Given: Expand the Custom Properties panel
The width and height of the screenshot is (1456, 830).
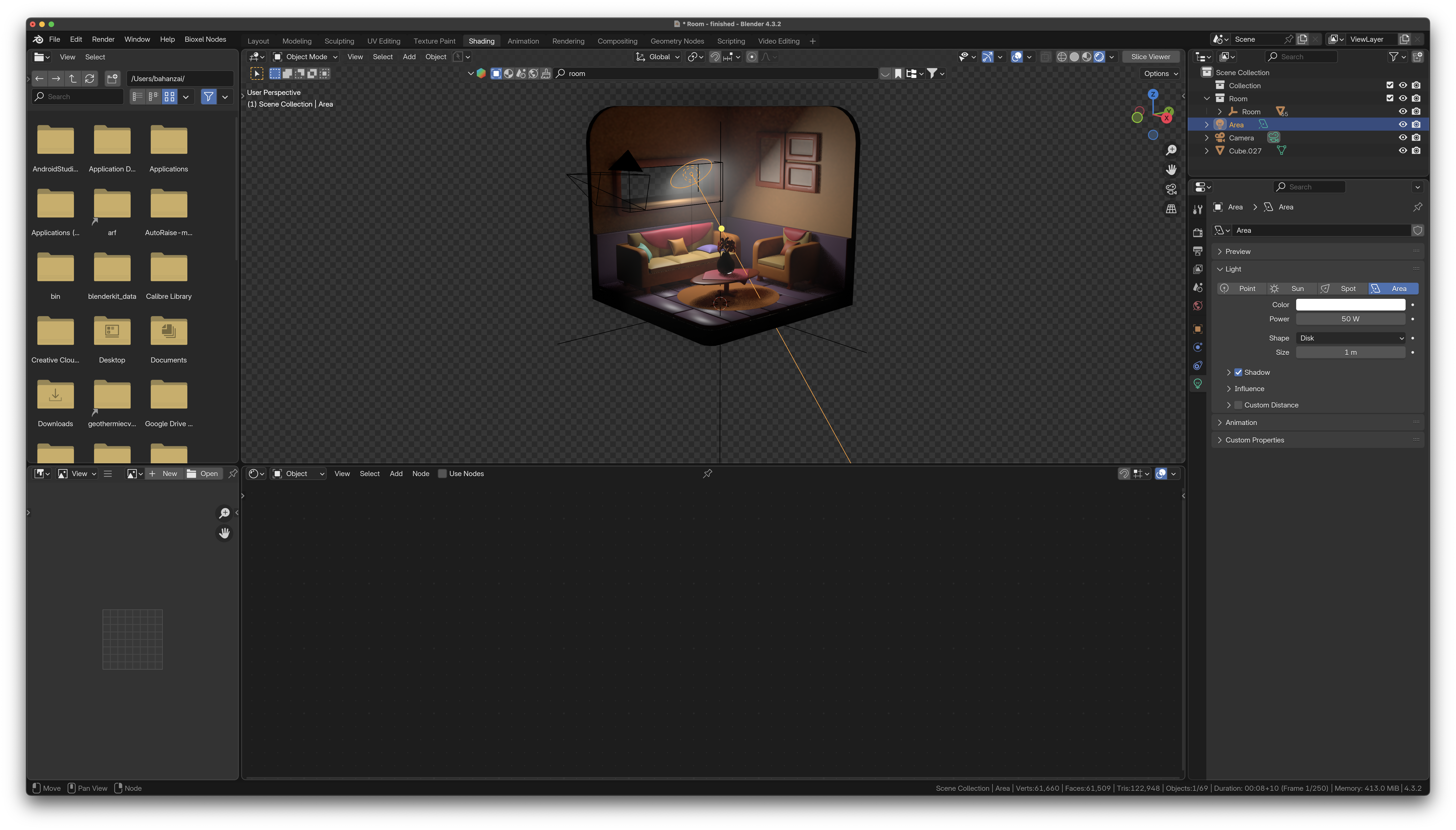Looking at the screenshot, I should (x=1255, y=440).
